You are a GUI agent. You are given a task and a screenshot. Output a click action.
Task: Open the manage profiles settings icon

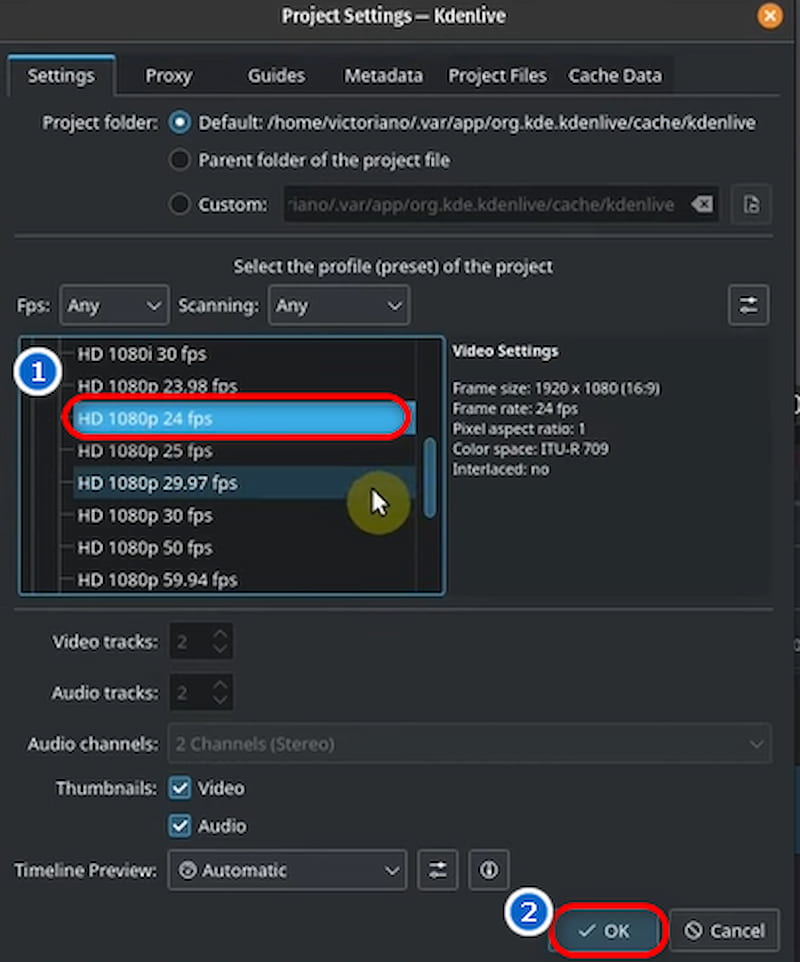click(x=748, y=305)
